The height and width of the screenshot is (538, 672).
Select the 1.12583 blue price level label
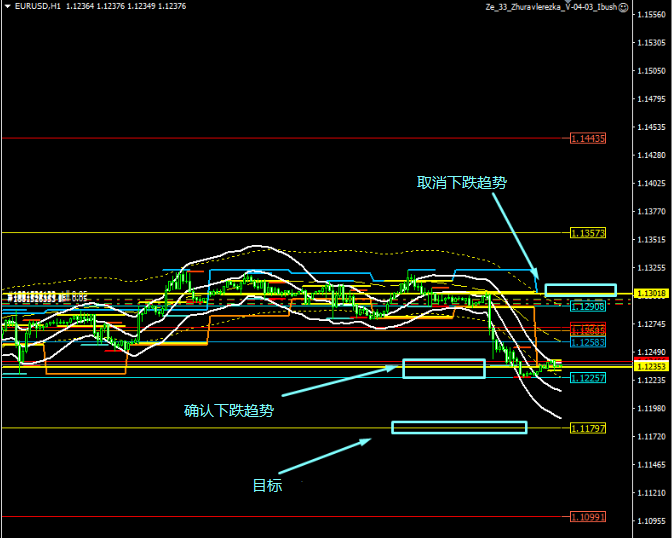tap(588, 342)
